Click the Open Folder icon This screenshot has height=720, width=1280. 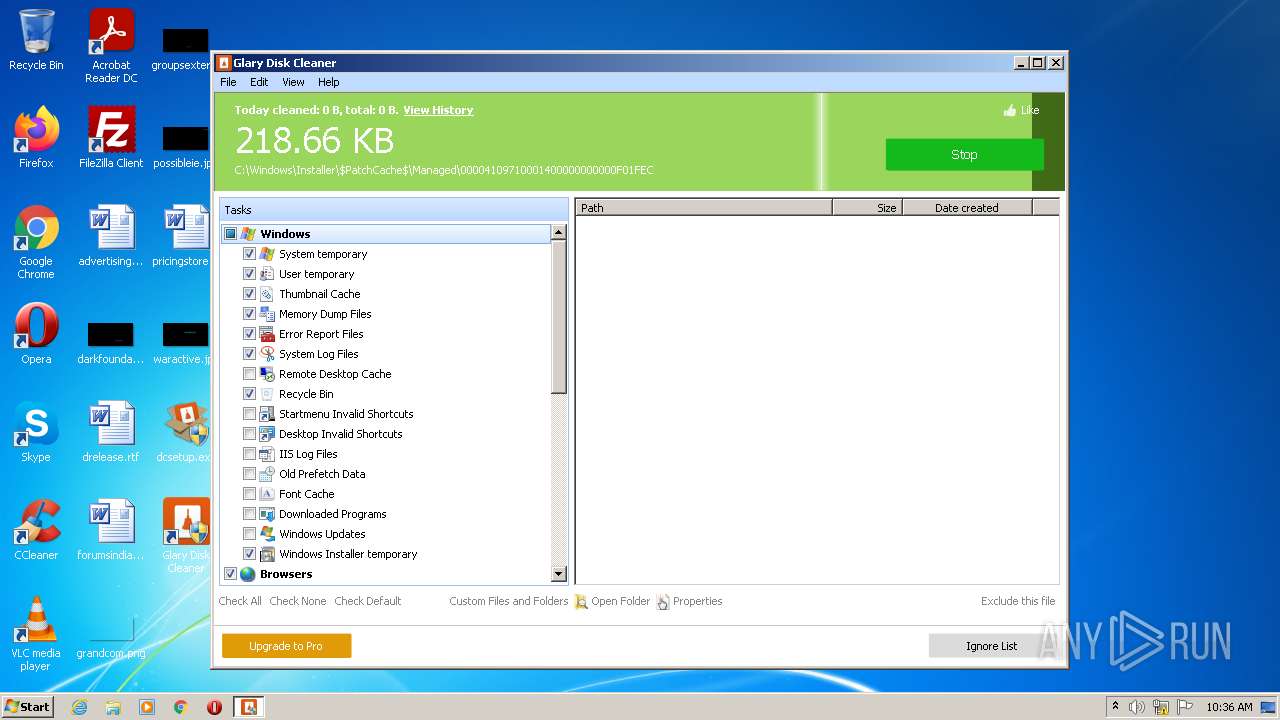tap(581, 602)
